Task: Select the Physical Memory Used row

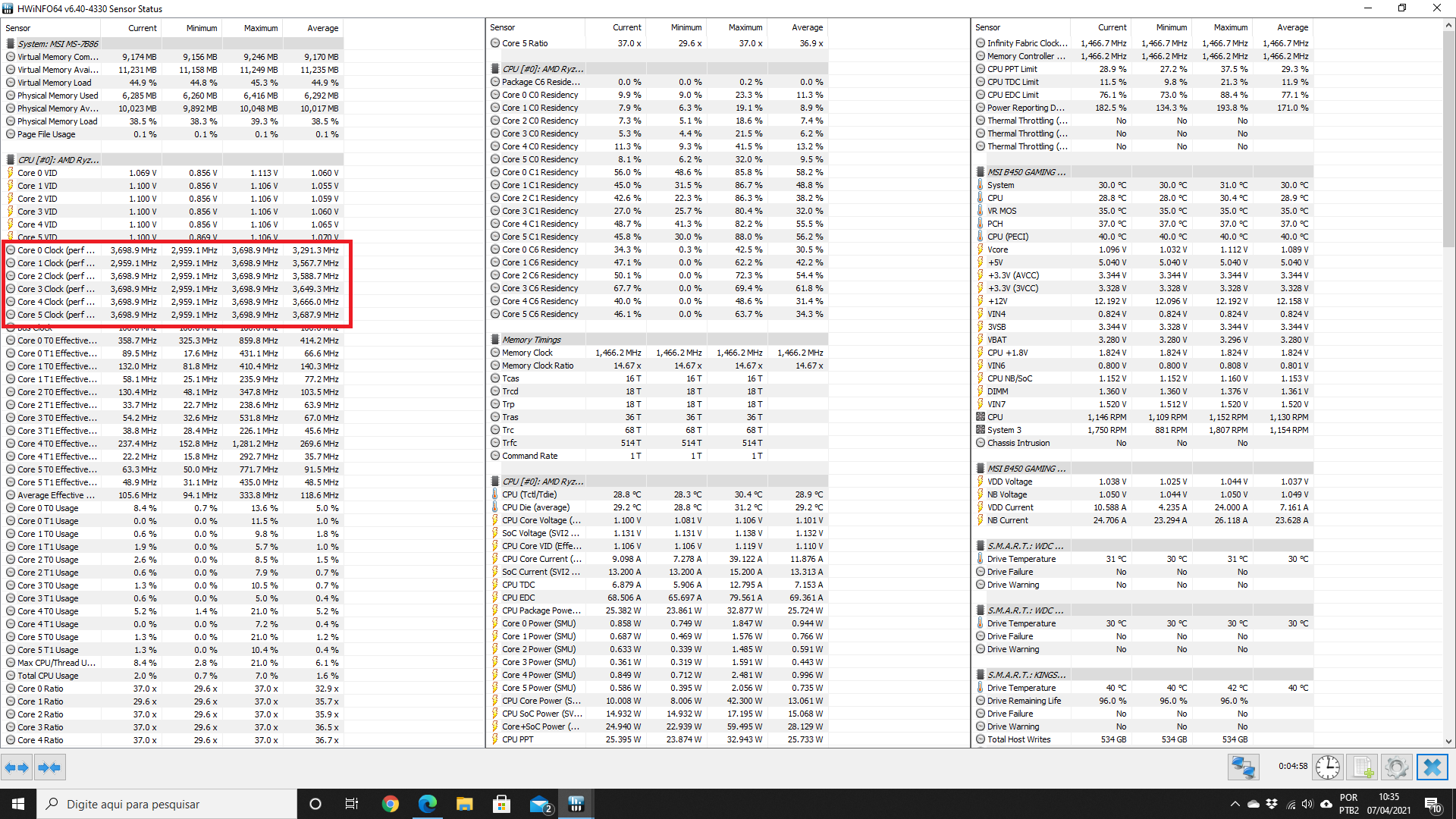Action: coord(173,96)
